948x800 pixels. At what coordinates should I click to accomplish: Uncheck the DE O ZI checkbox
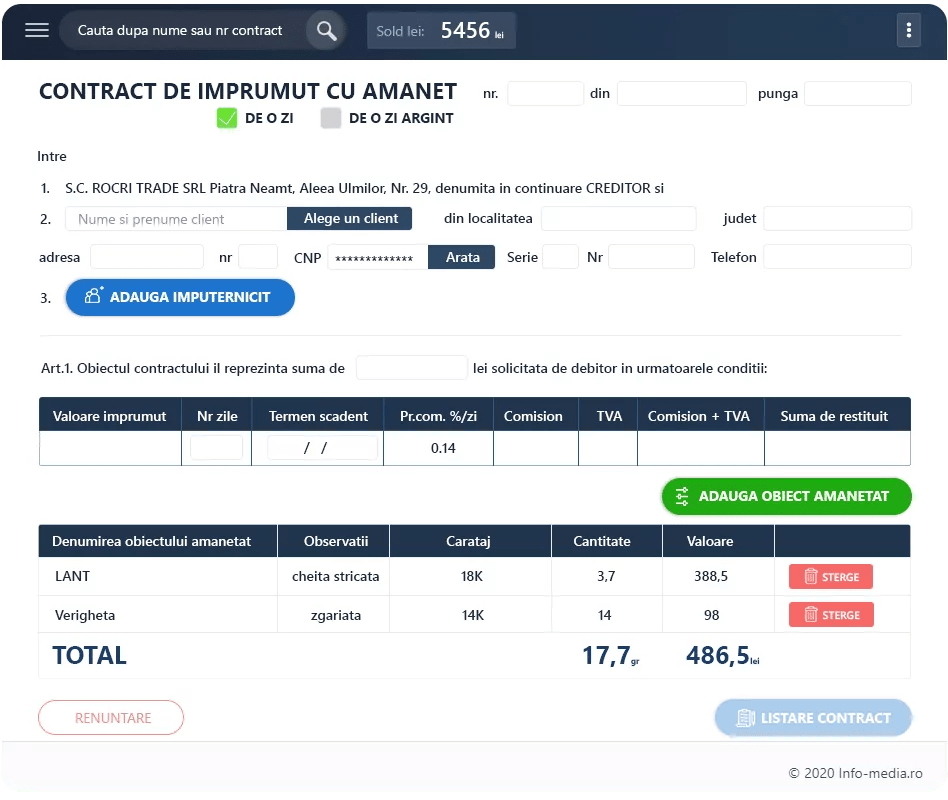pyautogui.click(x=227, y=118)
